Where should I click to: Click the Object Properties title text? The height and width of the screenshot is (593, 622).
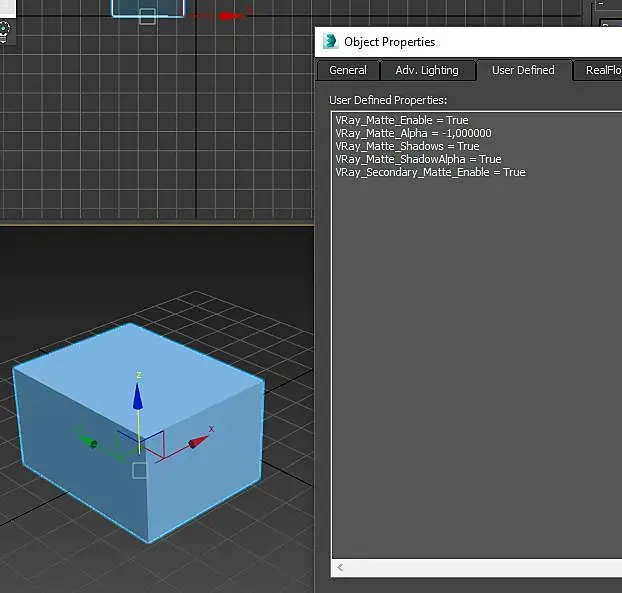click(x=390, y=42)
